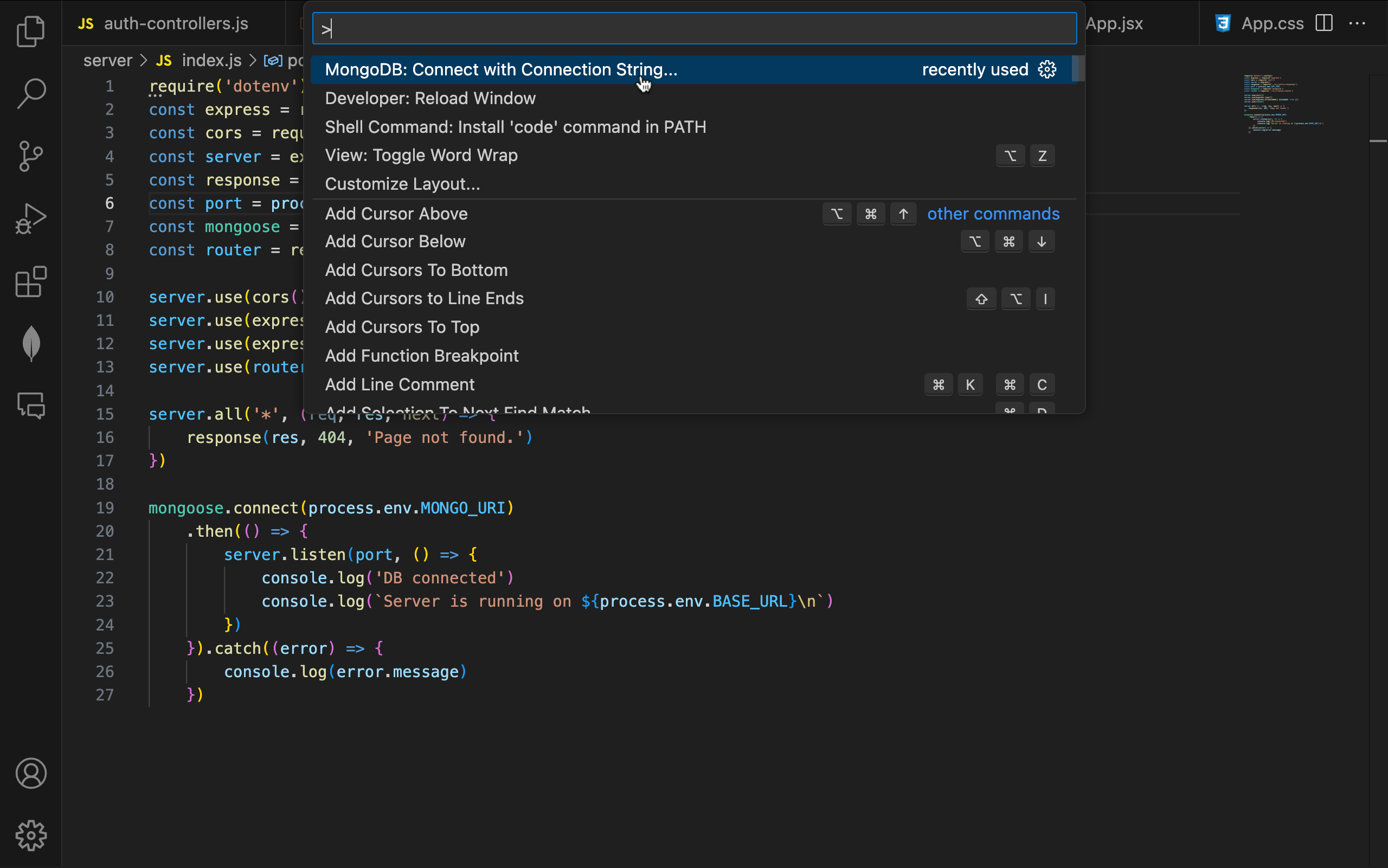This screenshot has width=1388, height=868.
Task: Run Developer: Reload Window command
Action: tap(430, 98)
